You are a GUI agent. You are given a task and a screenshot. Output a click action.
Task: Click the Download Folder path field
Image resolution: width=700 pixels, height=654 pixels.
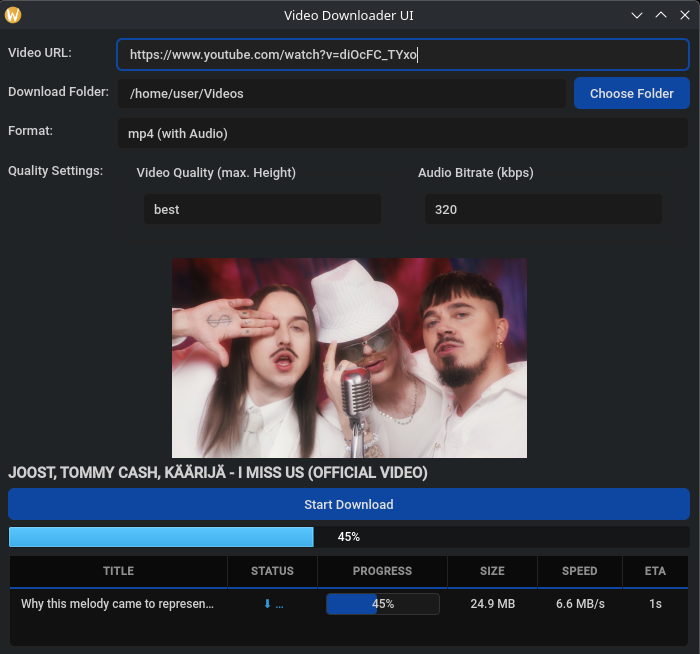point(342,93)
